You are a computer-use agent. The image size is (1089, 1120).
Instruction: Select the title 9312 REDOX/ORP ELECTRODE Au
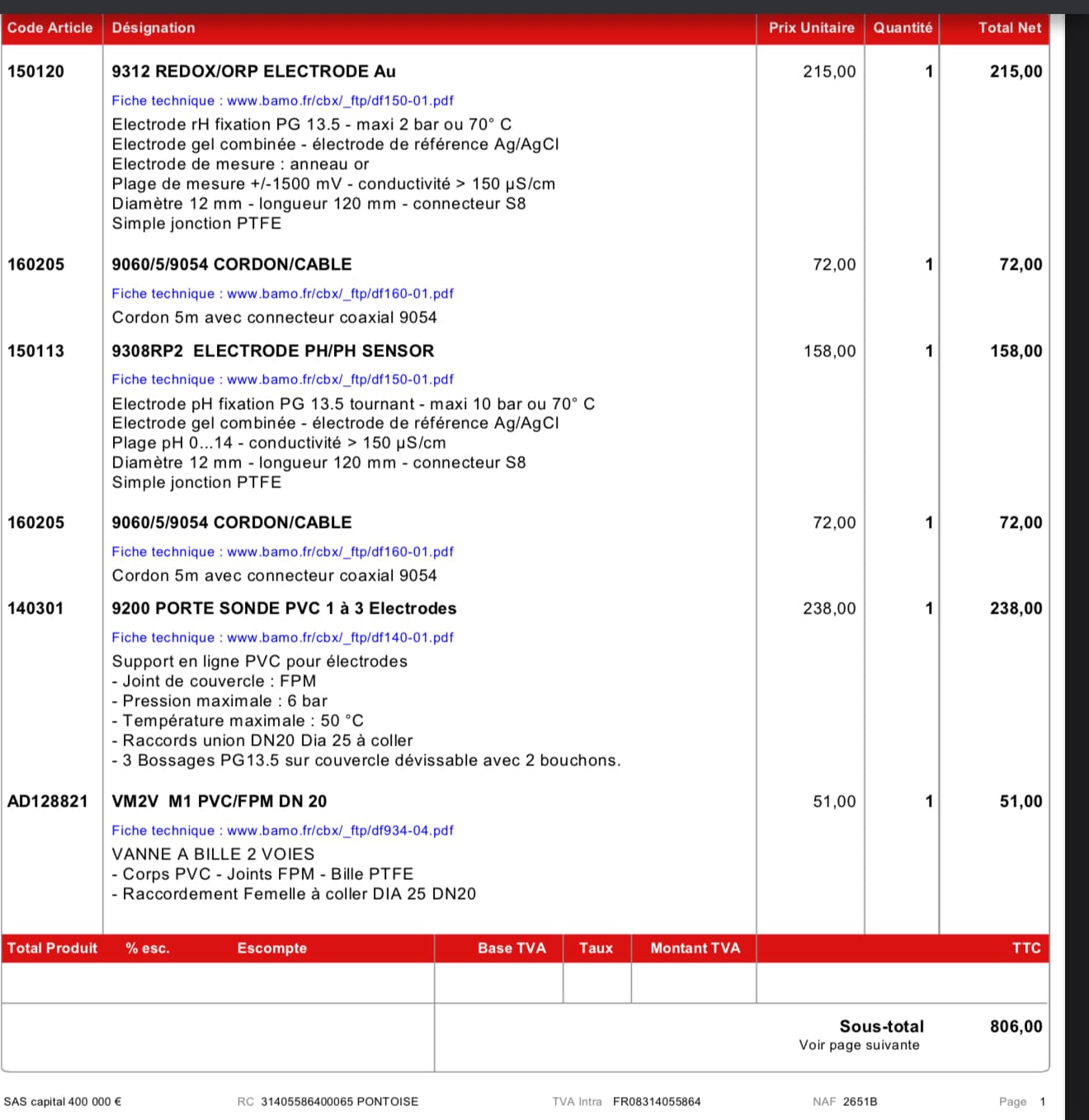(x=254, y=72)
